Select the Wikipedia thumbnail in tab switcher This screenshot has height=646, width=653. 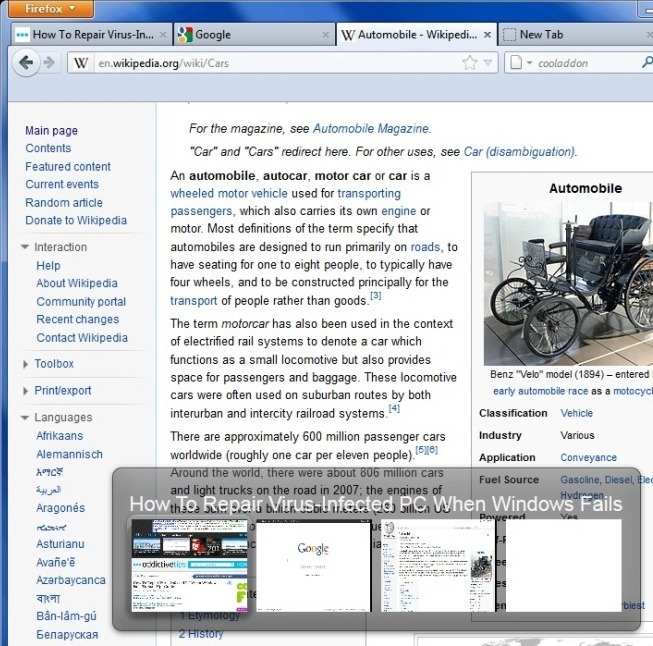point(438,566)
